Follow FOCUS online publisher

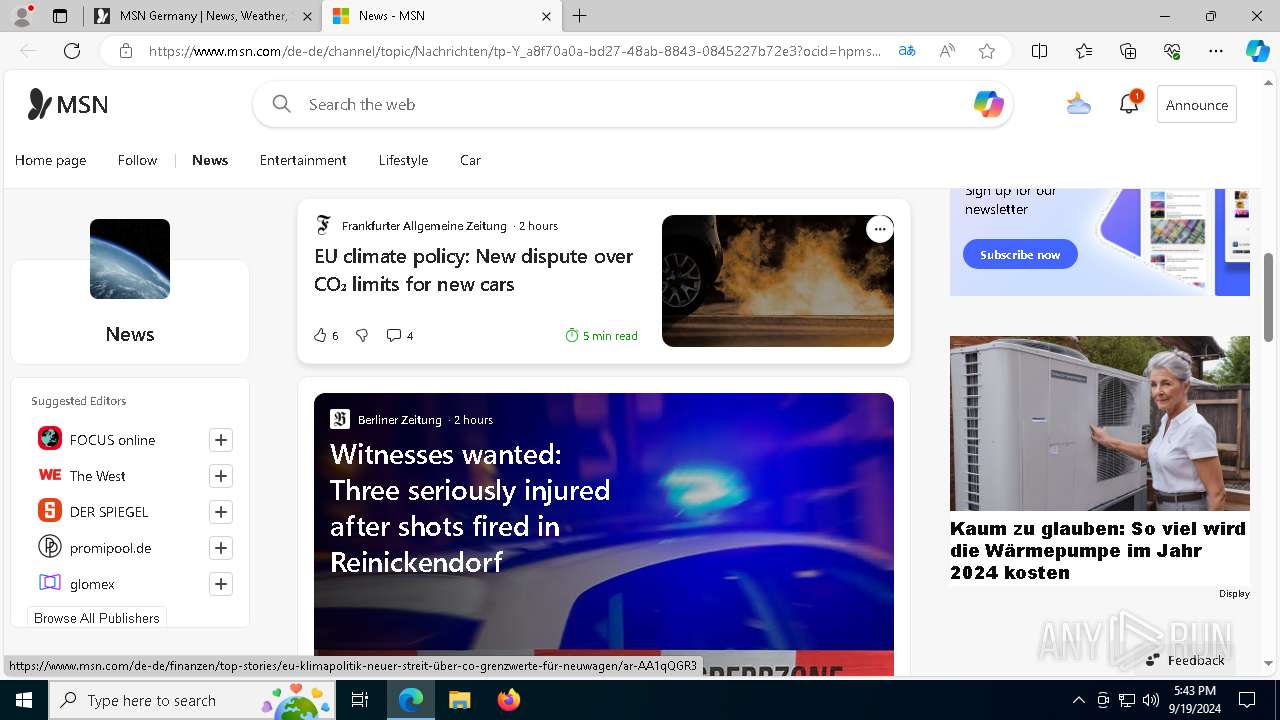221,440
